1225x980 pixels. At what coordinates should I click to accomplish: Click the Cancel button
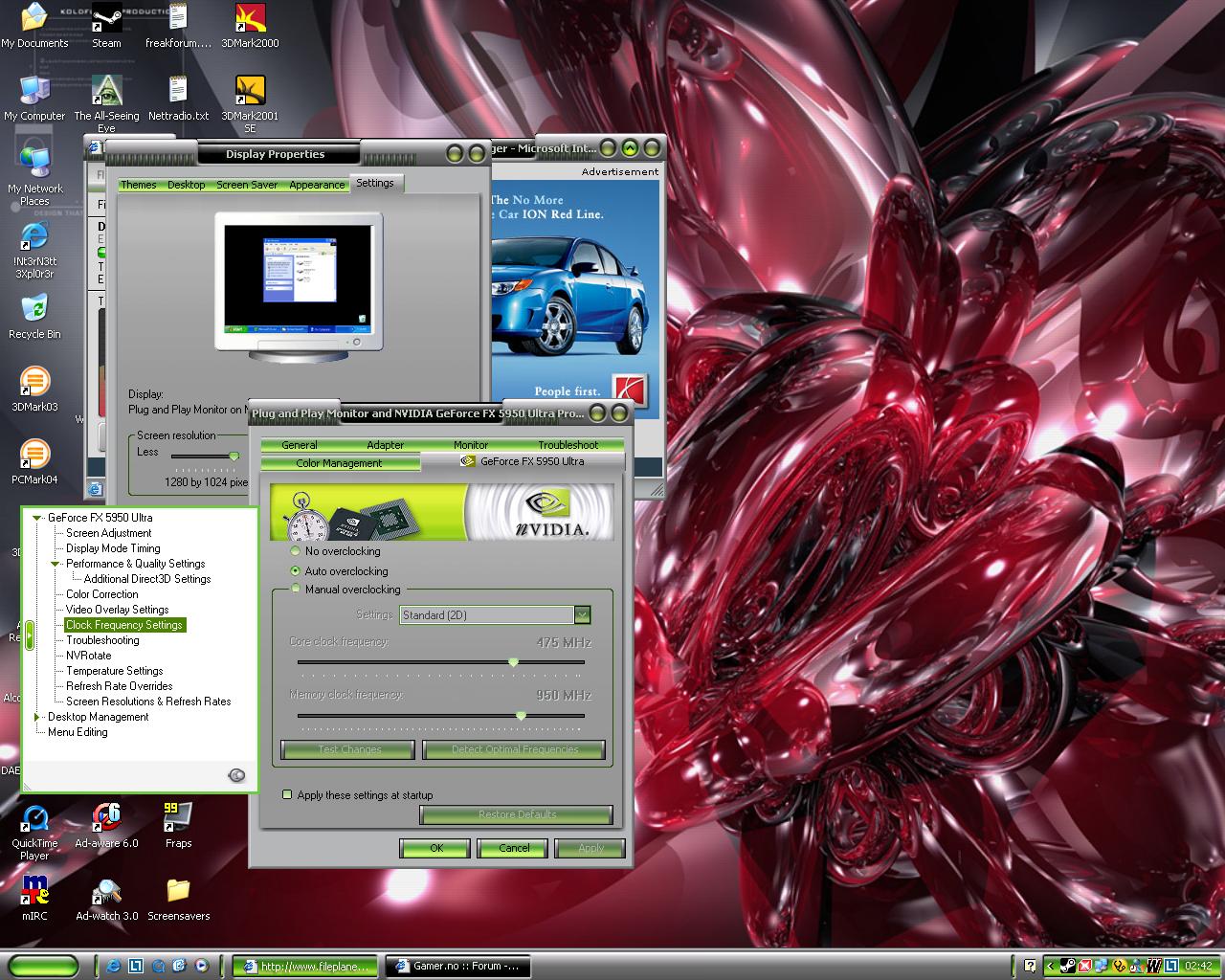pos(514,848)
